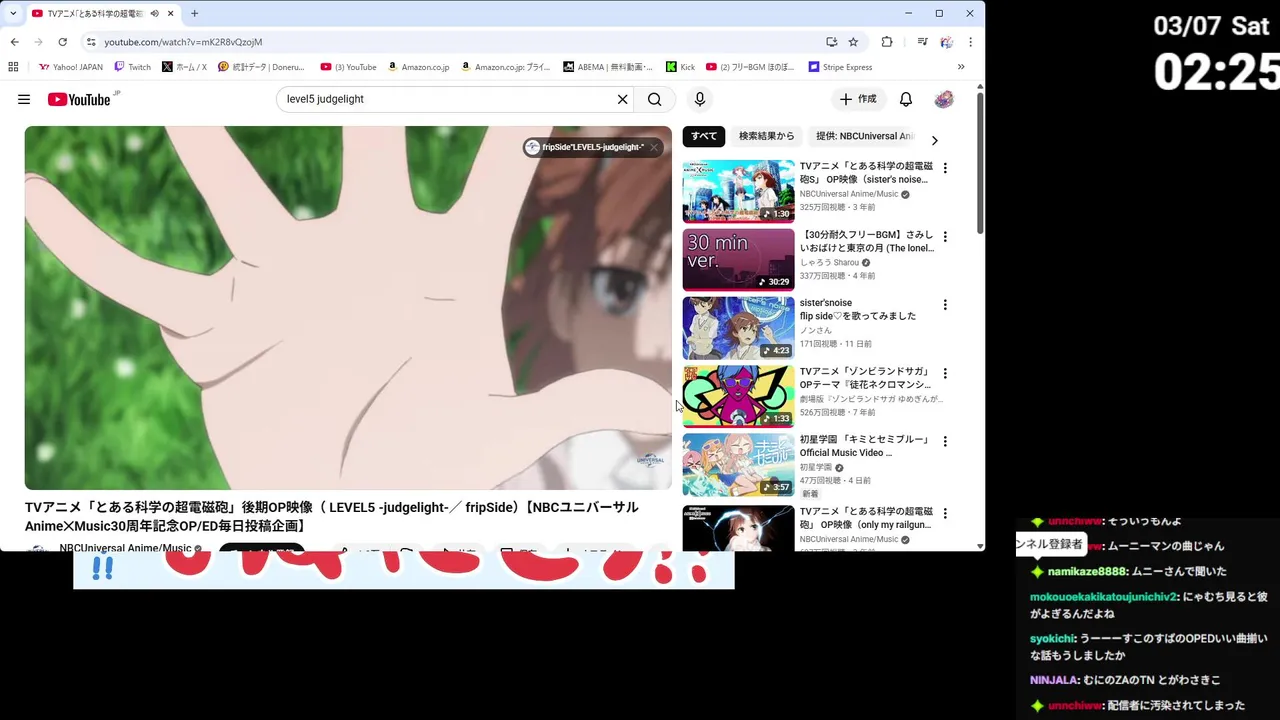Open more options for 30分耐久フリーBGM video
The height and width of the screenshot is (720, 1280).
[945, 236]
